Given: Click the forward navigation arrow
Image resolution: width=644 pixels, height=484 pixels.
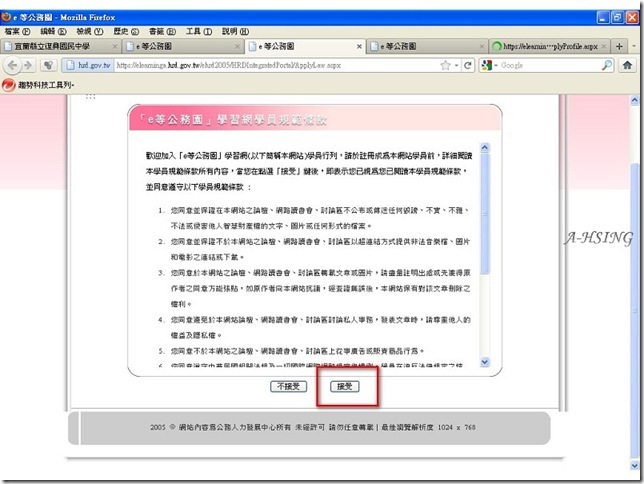Looking at the screenshot, I should tap(28, 65).
